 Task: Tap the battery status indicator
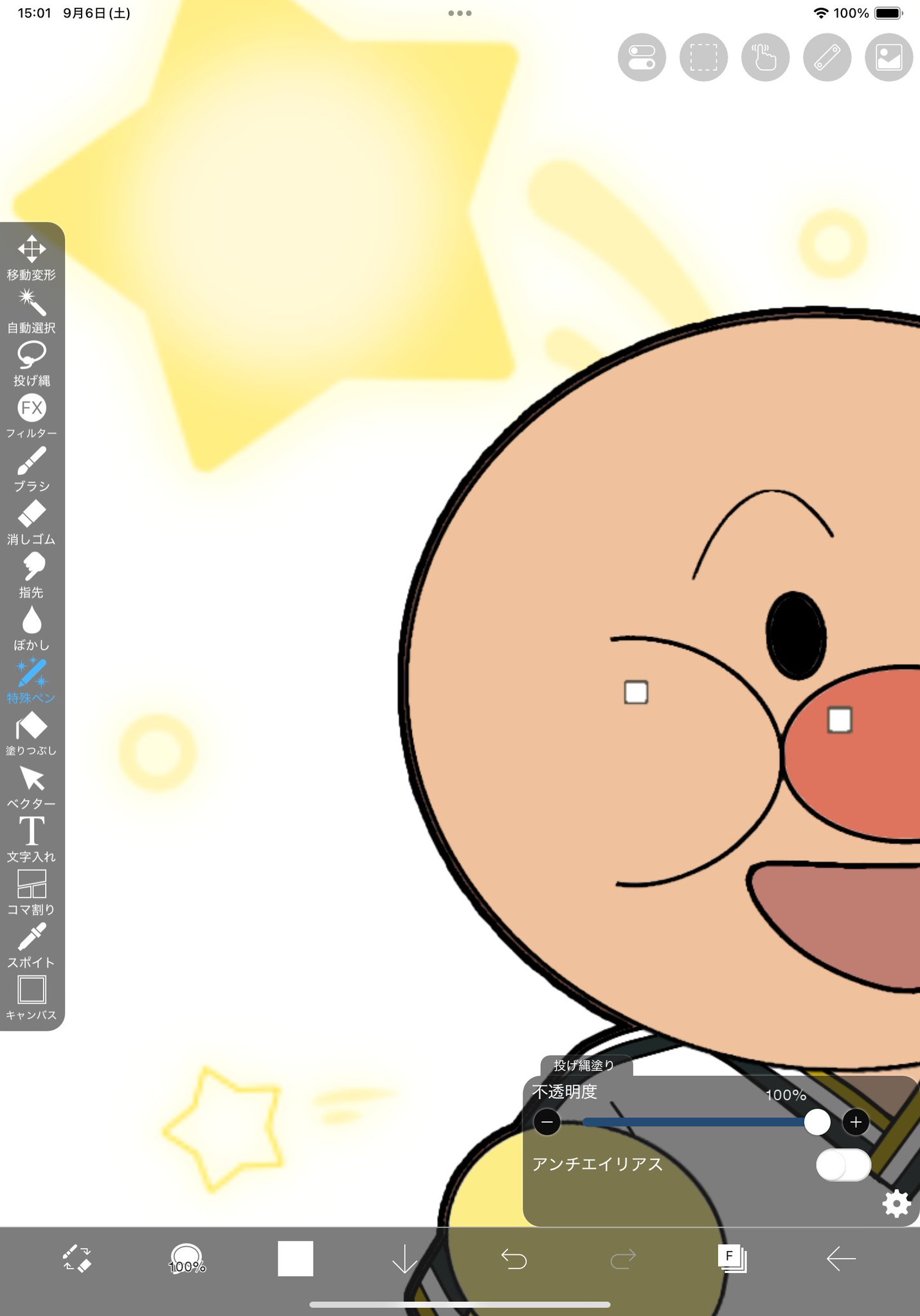coord(889,13)
